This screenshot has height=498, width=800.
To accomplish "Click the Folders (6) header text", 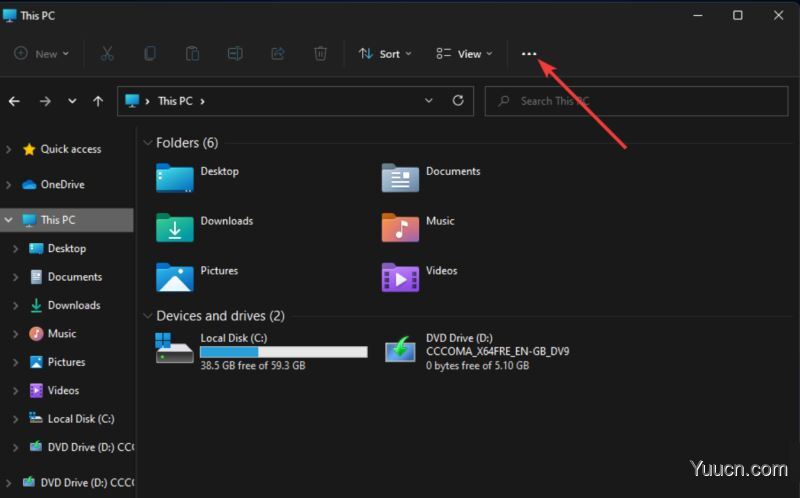I will tap(187, 143).
